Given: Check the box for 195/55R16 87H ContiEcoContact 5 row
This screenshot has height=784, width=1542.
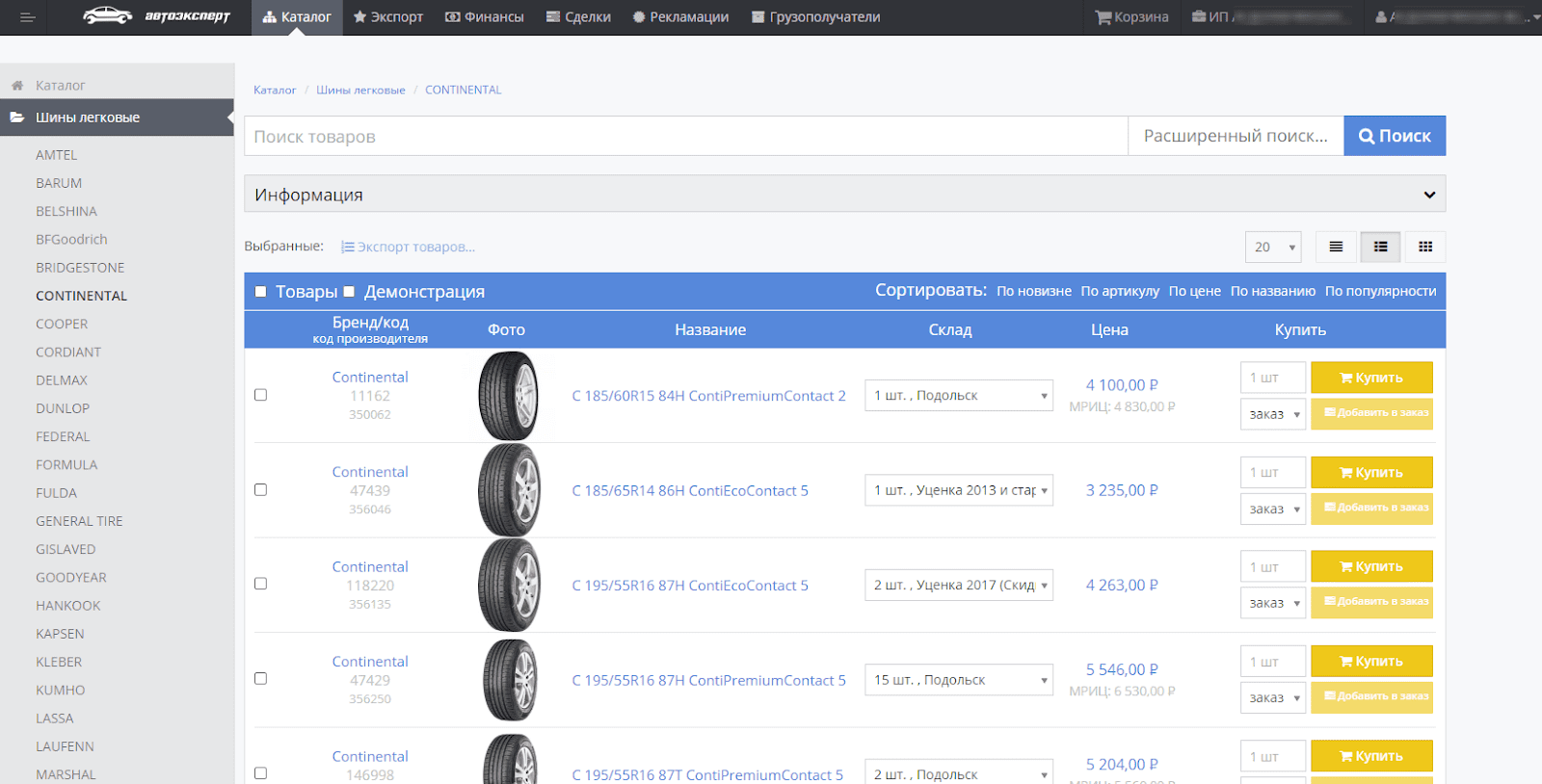Looking at the screenshot, I should pyautogui.click(x=260, y=584).
